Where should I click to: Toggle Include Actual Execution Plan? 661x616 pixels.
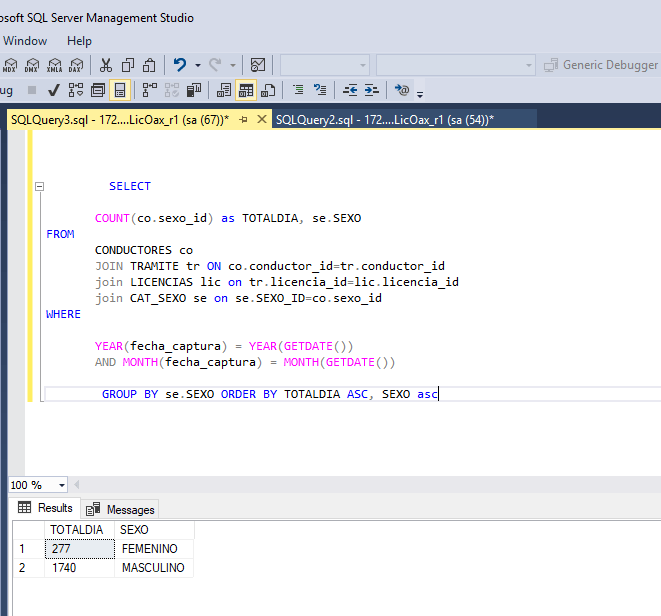tap(150, 90)
